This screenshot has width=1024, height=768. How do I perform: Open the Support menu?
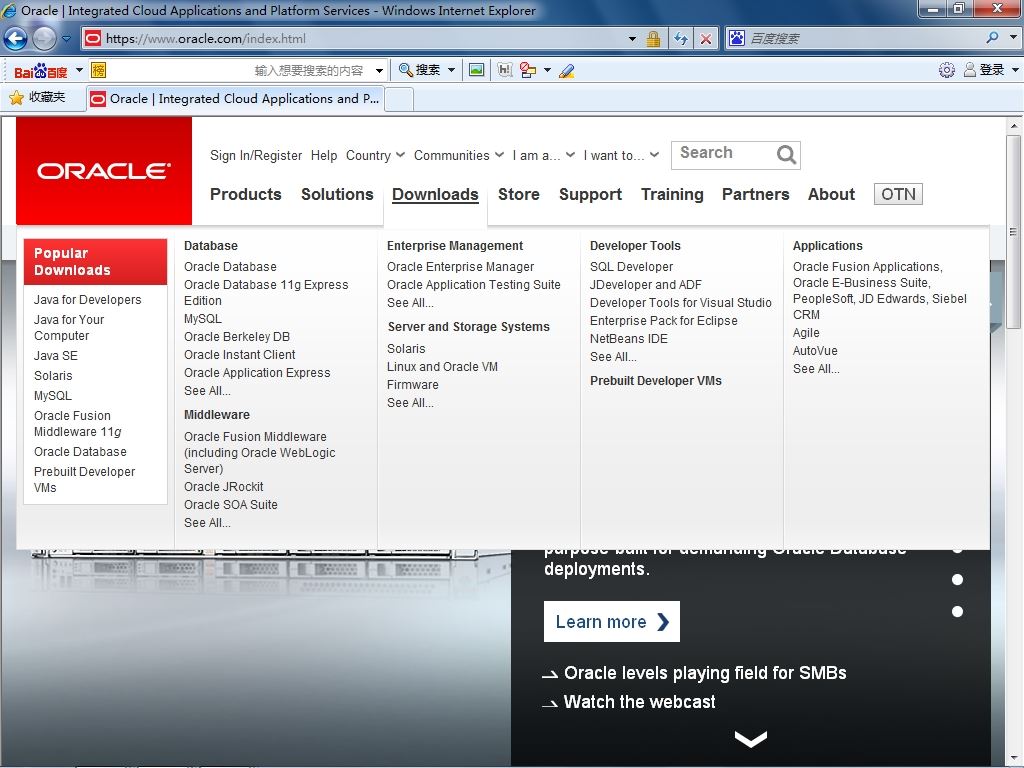[590, 194]
